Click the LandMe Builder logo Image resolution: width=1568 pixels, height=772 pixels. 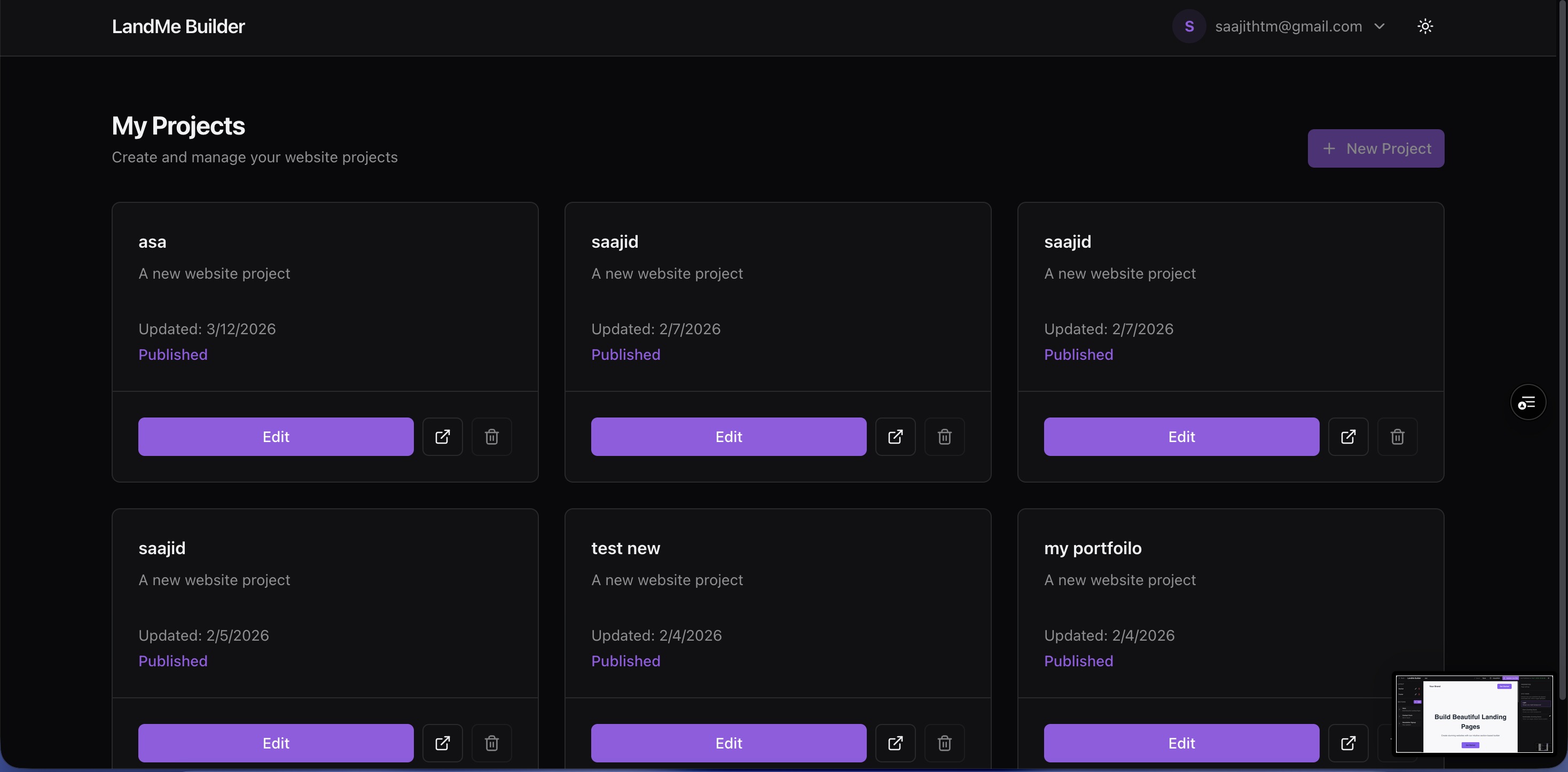178,26
